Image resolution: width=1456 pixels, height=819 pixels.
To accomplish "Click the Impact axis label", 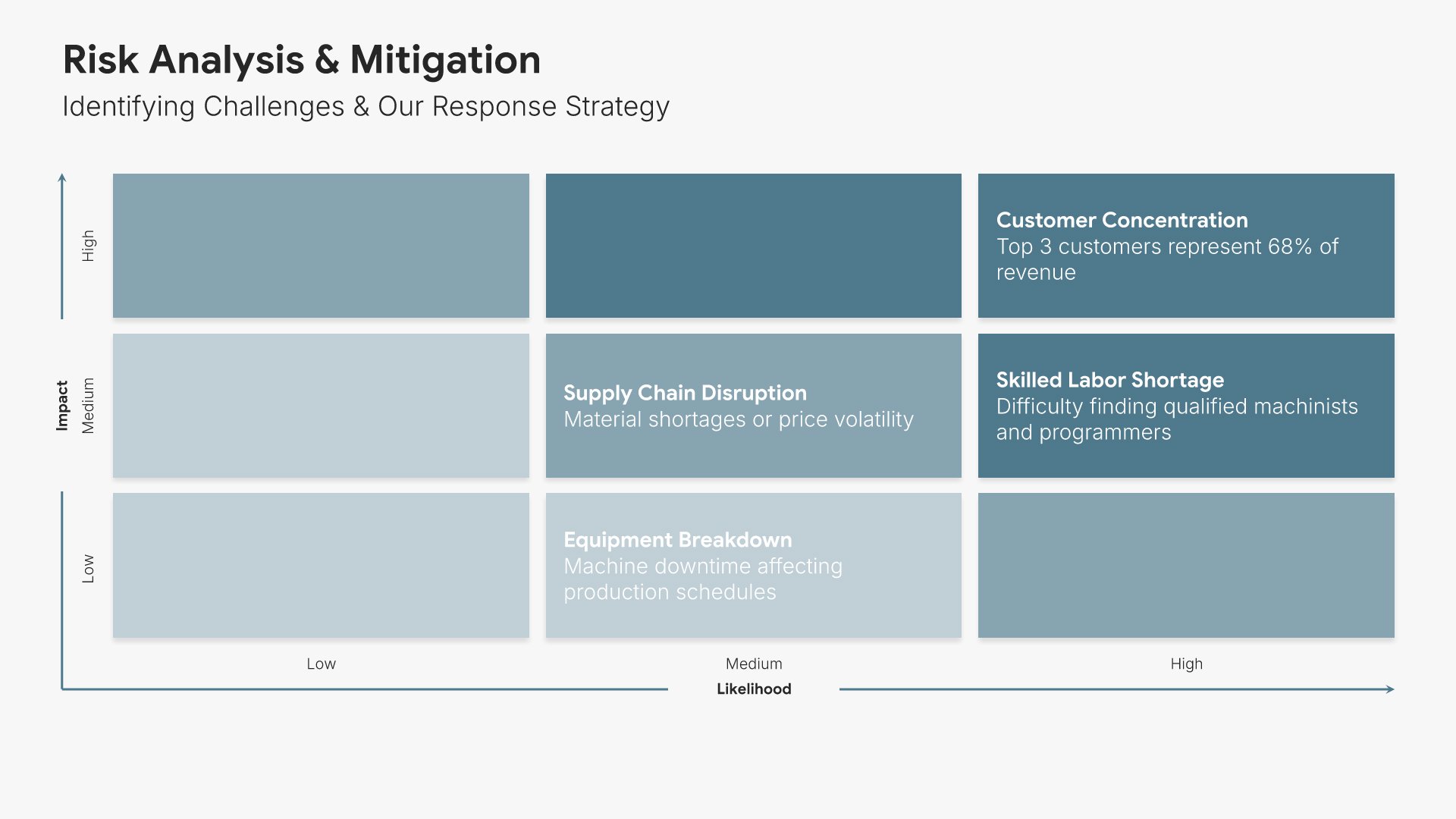I will click(x=62, y=406).
